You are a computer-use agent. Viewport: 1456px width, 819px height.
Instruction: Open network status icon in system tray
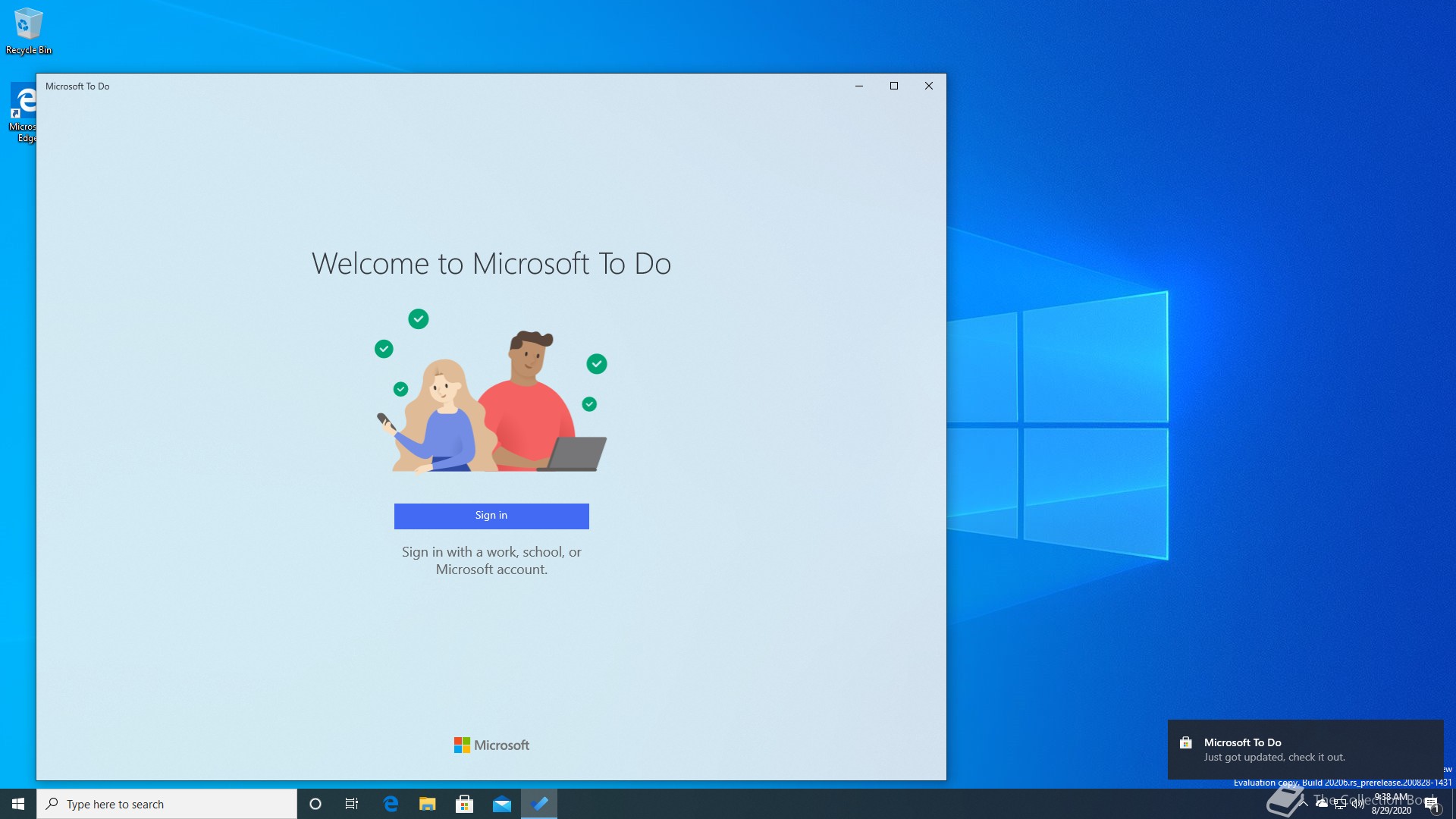pos(1340,804)
